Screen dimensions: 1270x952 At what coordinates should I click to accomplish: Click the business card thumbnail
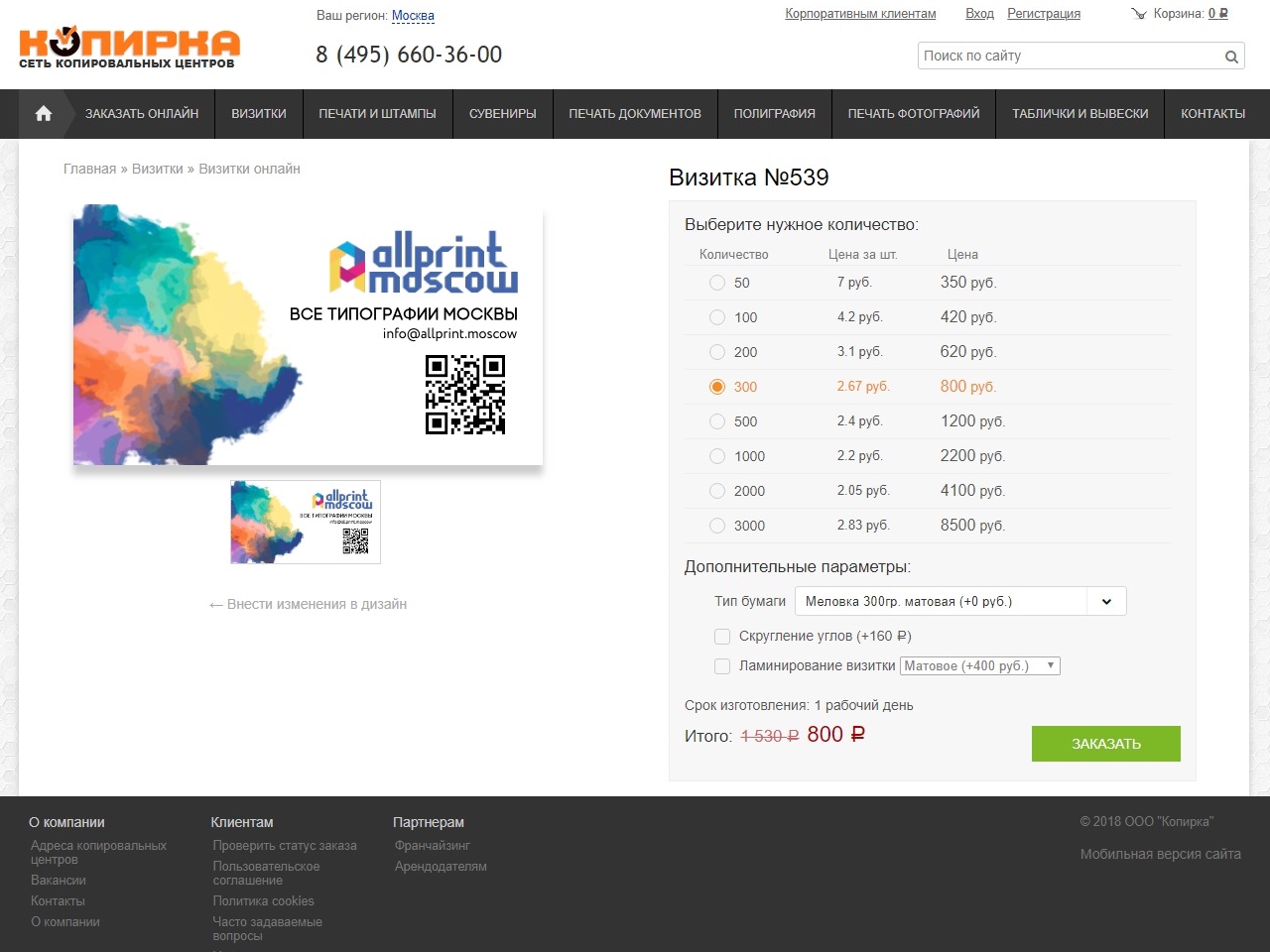(x=306, y=523)
